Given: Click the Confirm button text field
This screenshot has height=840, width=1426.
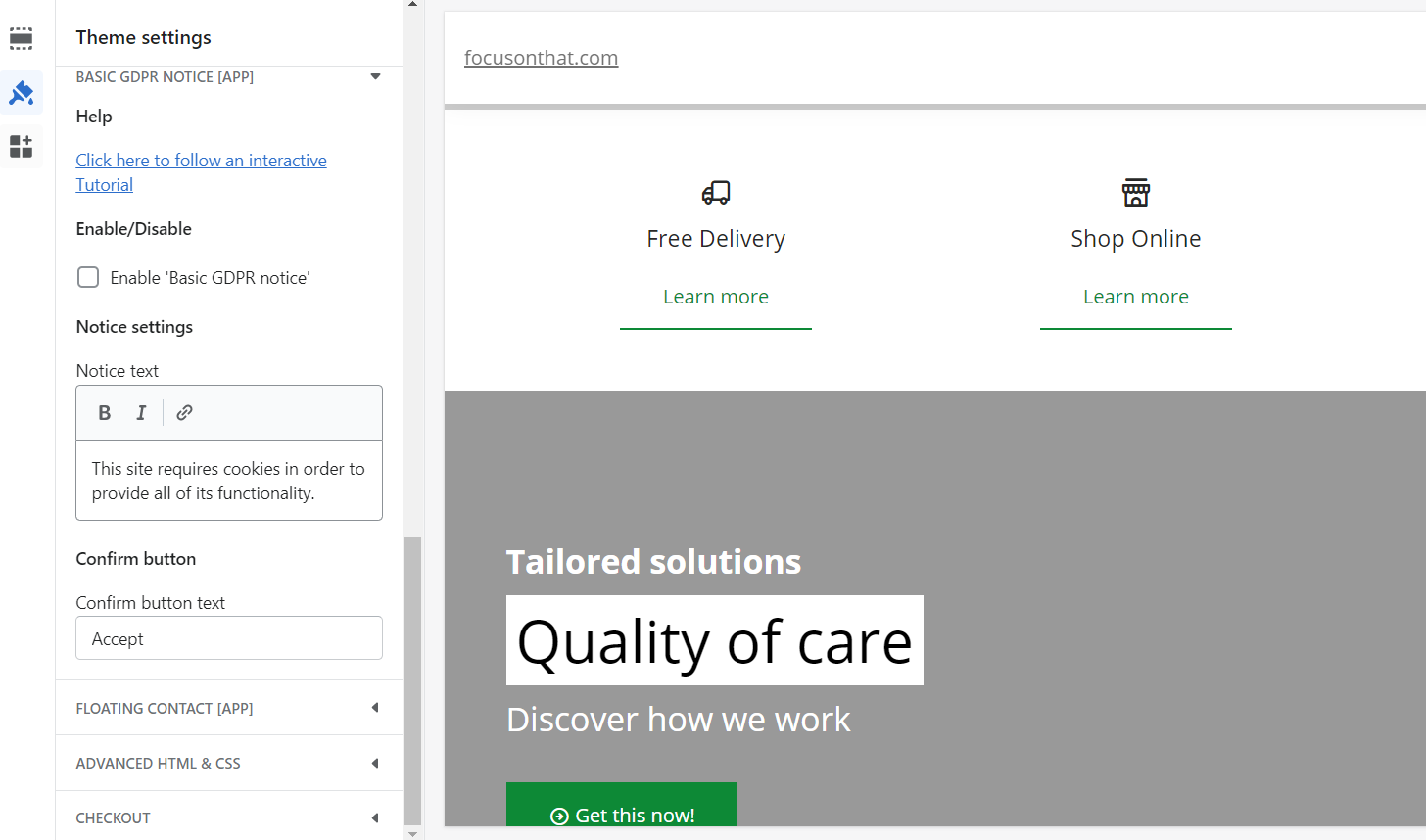Looking at the screenshot, I should 229,638.
